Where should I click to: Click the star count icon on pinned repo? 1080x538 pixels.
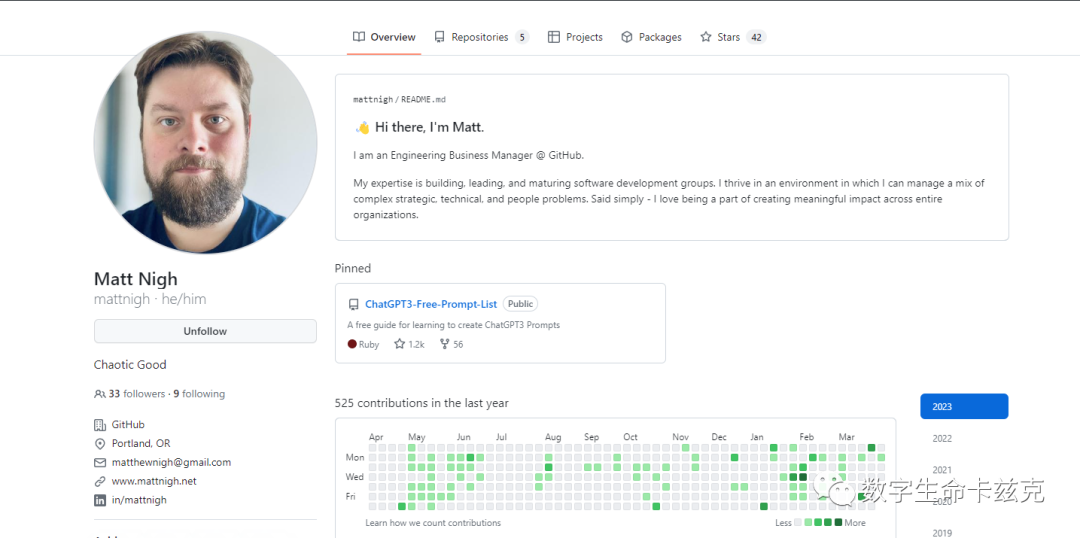pos(400,344)
